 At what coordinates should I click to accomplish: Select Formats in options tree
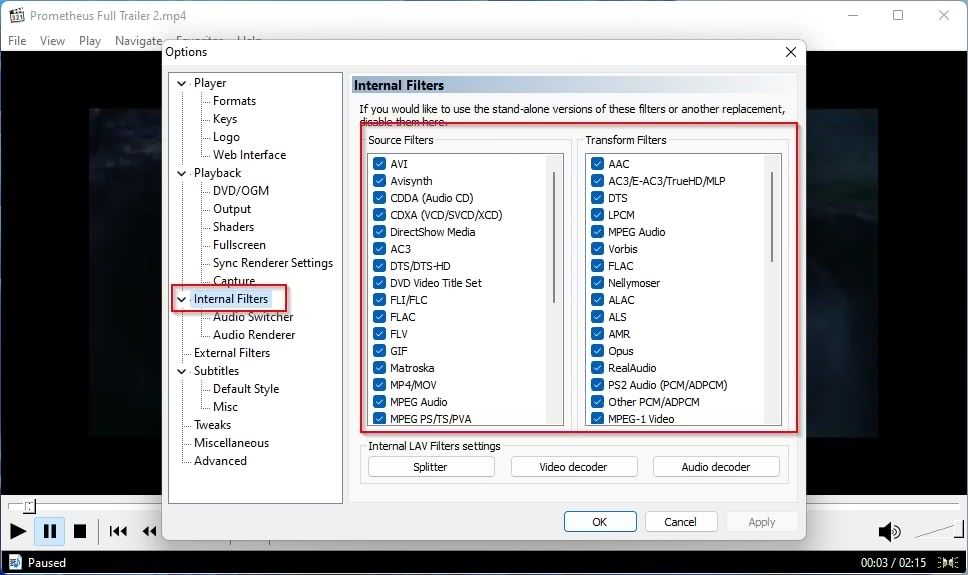[234, 101]
